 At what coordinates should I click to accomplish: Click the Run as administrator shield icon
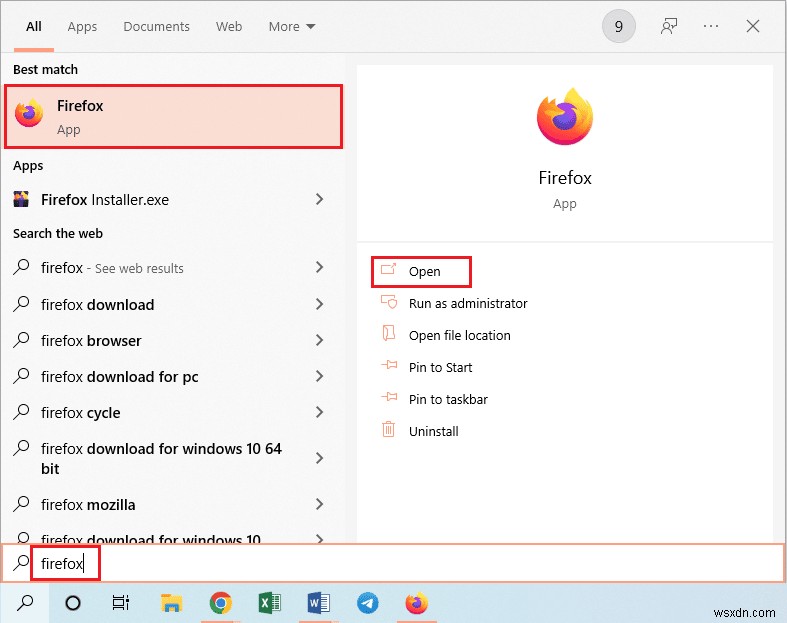point(388,302)
